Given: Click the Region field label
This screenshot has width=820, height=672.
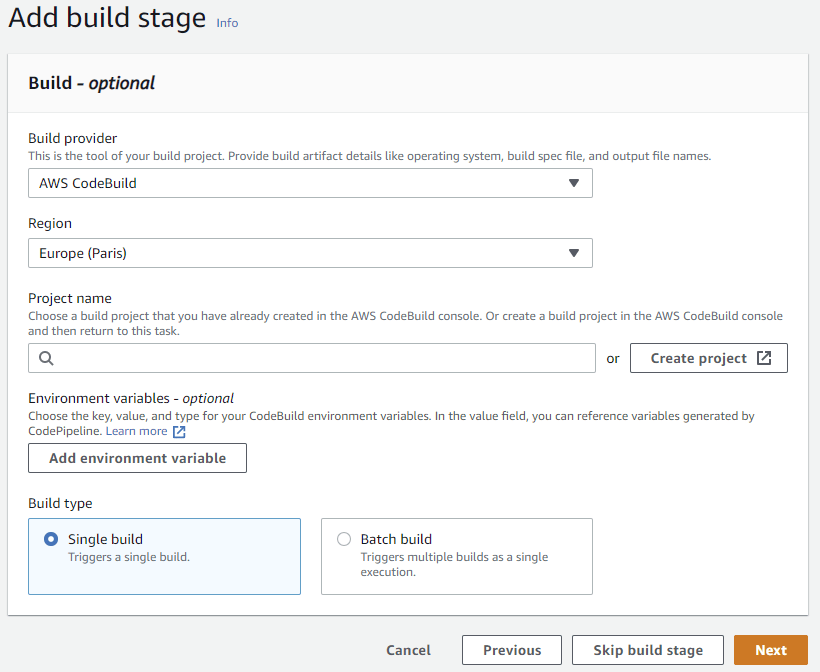Looking at the screenshot, I should (50, 223).
